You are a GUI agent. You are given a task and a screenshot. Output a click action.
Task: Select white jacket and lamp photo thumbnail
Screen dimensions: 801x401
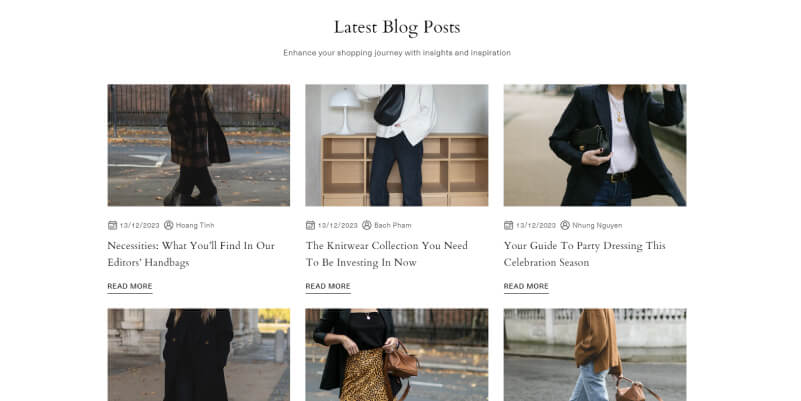(397, 145)
